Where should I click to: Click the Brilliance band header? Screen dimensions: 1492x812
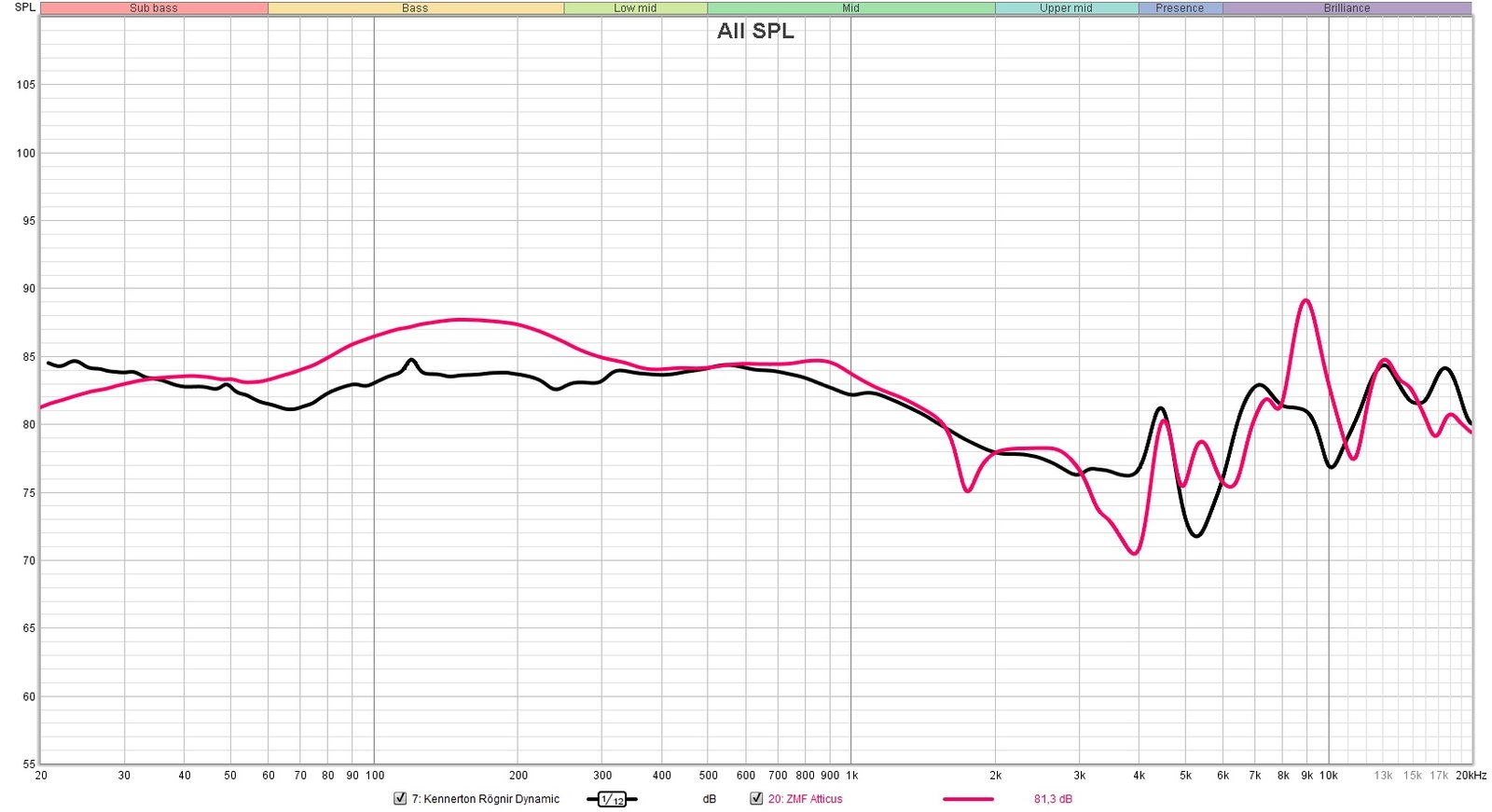(x=1347, y=8)
